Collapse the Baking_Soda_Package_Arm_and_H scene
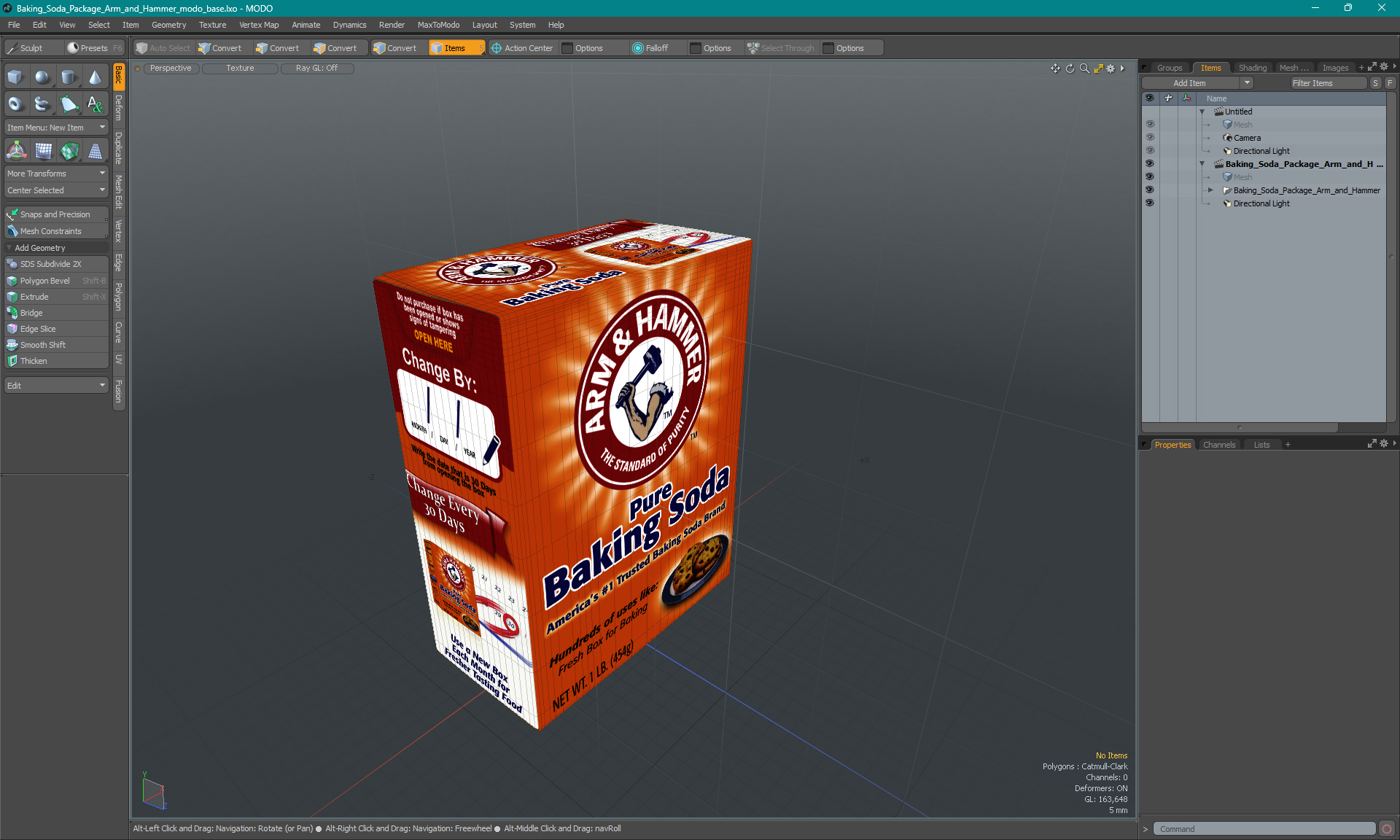The width and height of the screenshot is (1400, 840). (x=1202, y=164)
